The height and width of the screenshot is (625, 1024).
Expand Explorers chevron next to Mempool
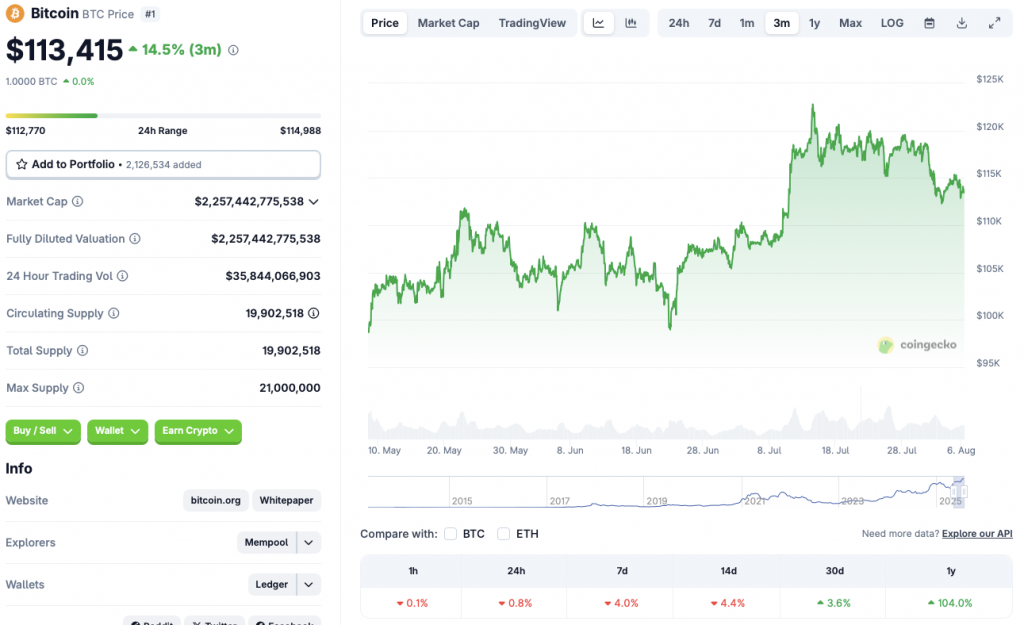(x=309, y=542)
